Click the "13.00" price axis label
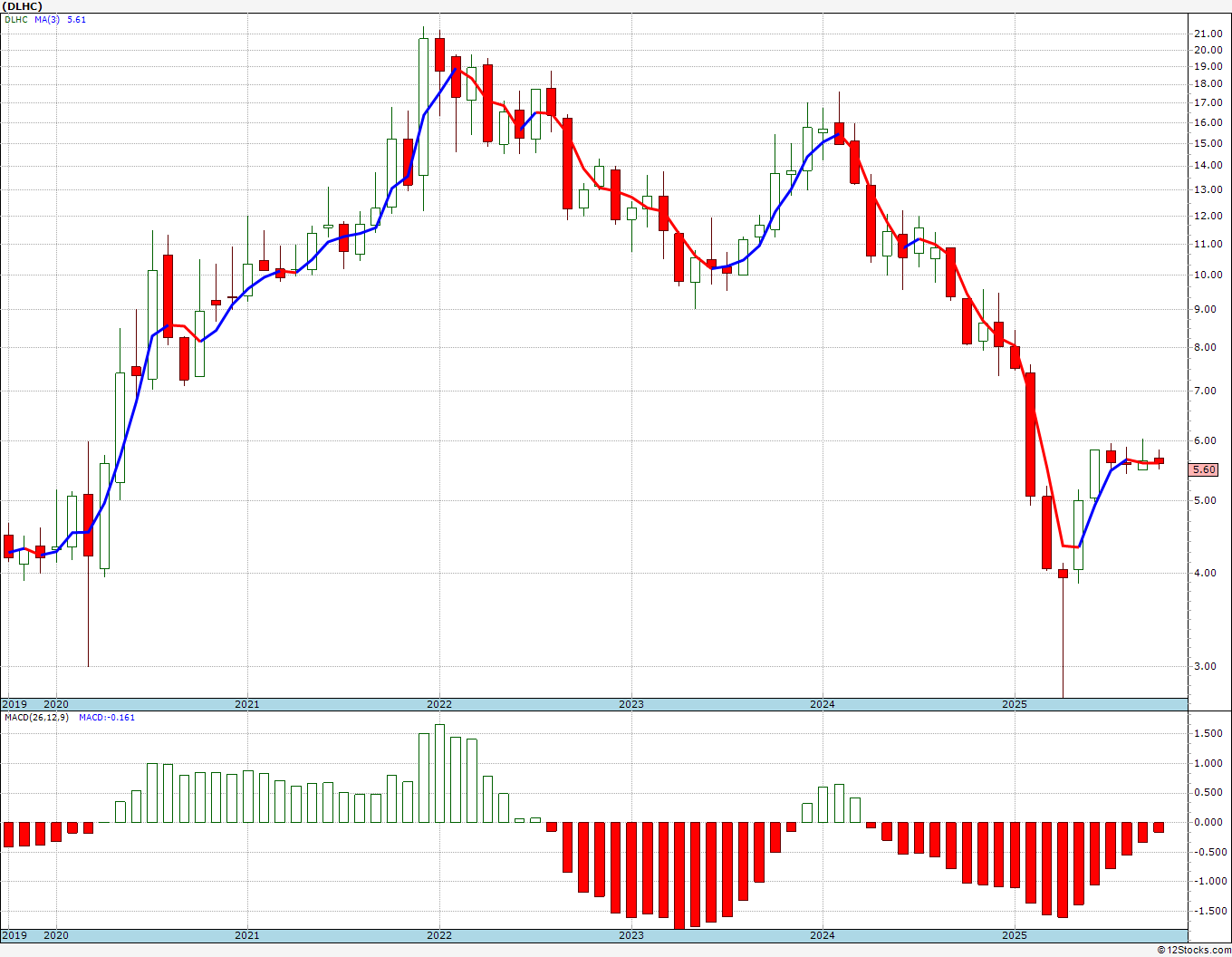This screenshot has width=1232, height=957. click(1207, 189)
